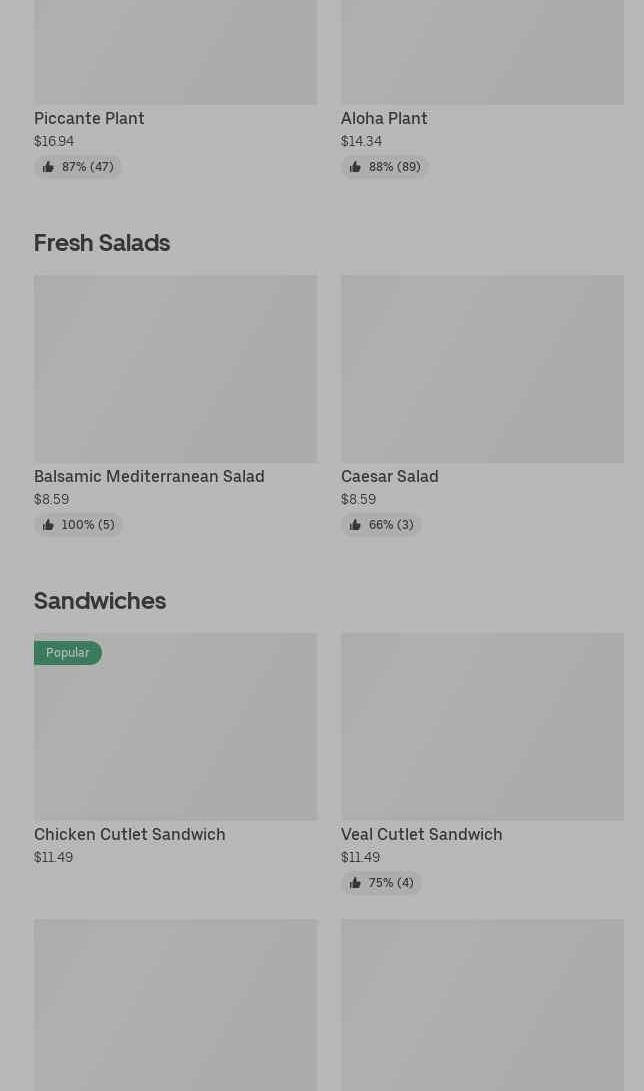Click thumbs-up icon under Balsamic Mediterranean Salad

point(48,525)
